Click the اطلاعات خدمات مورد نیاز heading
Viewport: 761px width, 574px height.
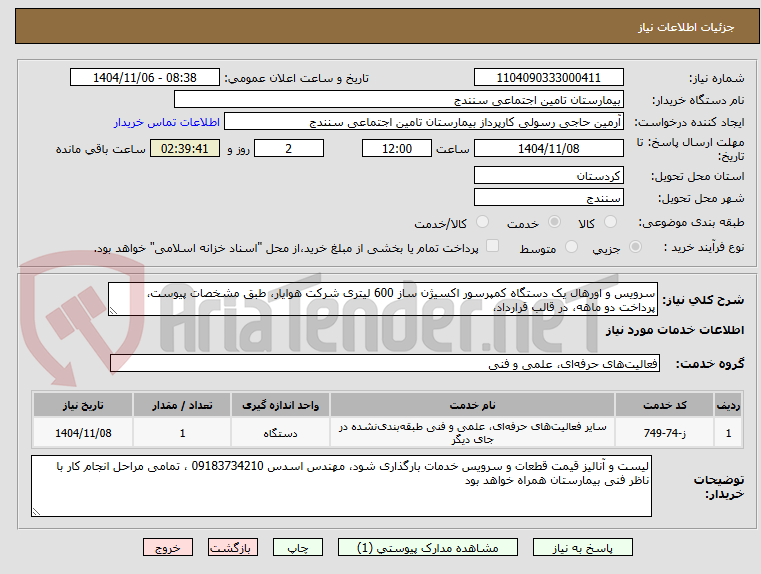[x=675, y=330]
